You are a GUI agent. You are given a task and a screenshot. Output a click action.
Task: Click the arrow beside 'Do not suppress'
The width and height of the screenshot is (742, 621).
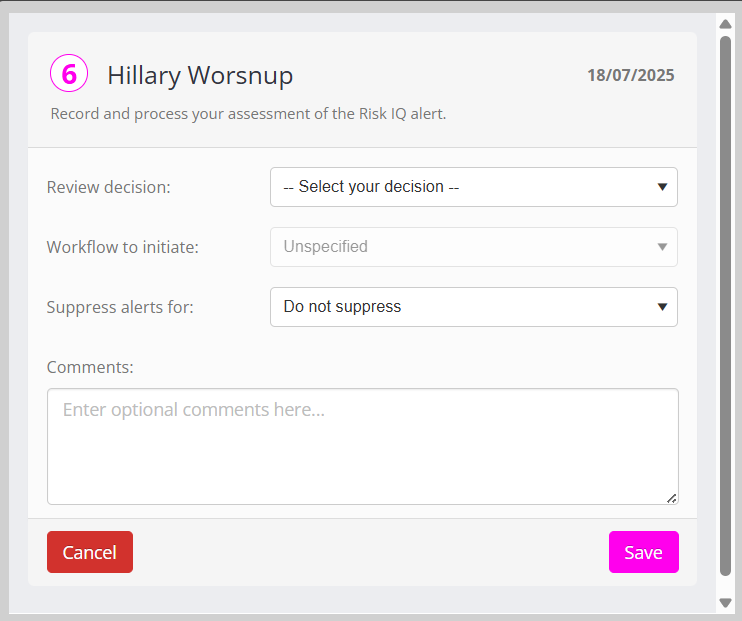(662, 307)
